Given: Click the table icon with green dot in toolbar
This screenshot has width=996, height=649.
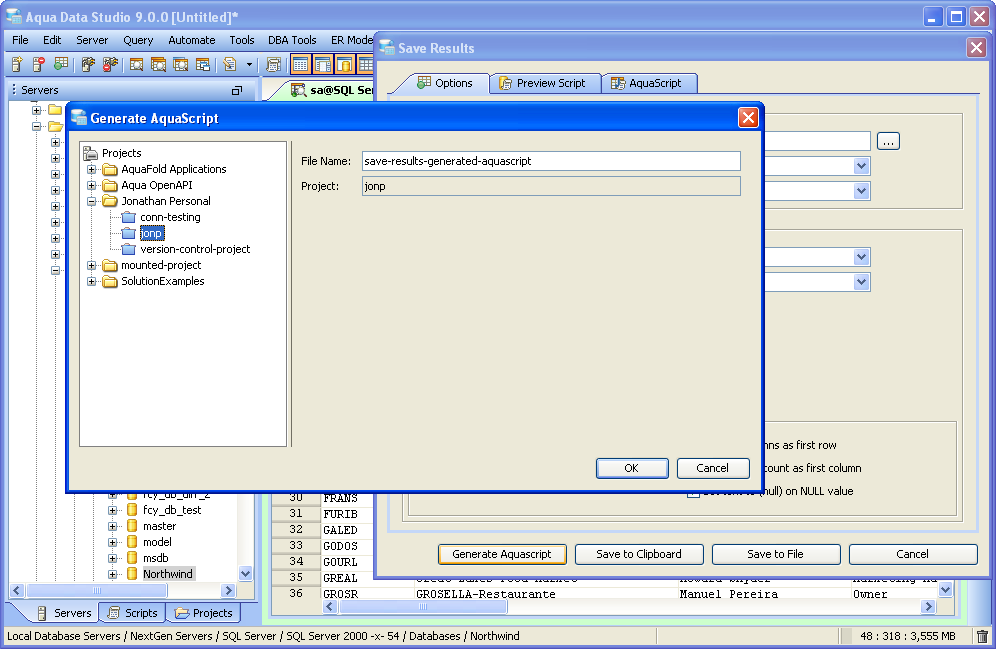Looking at the screenshot, I should point(60,64).
